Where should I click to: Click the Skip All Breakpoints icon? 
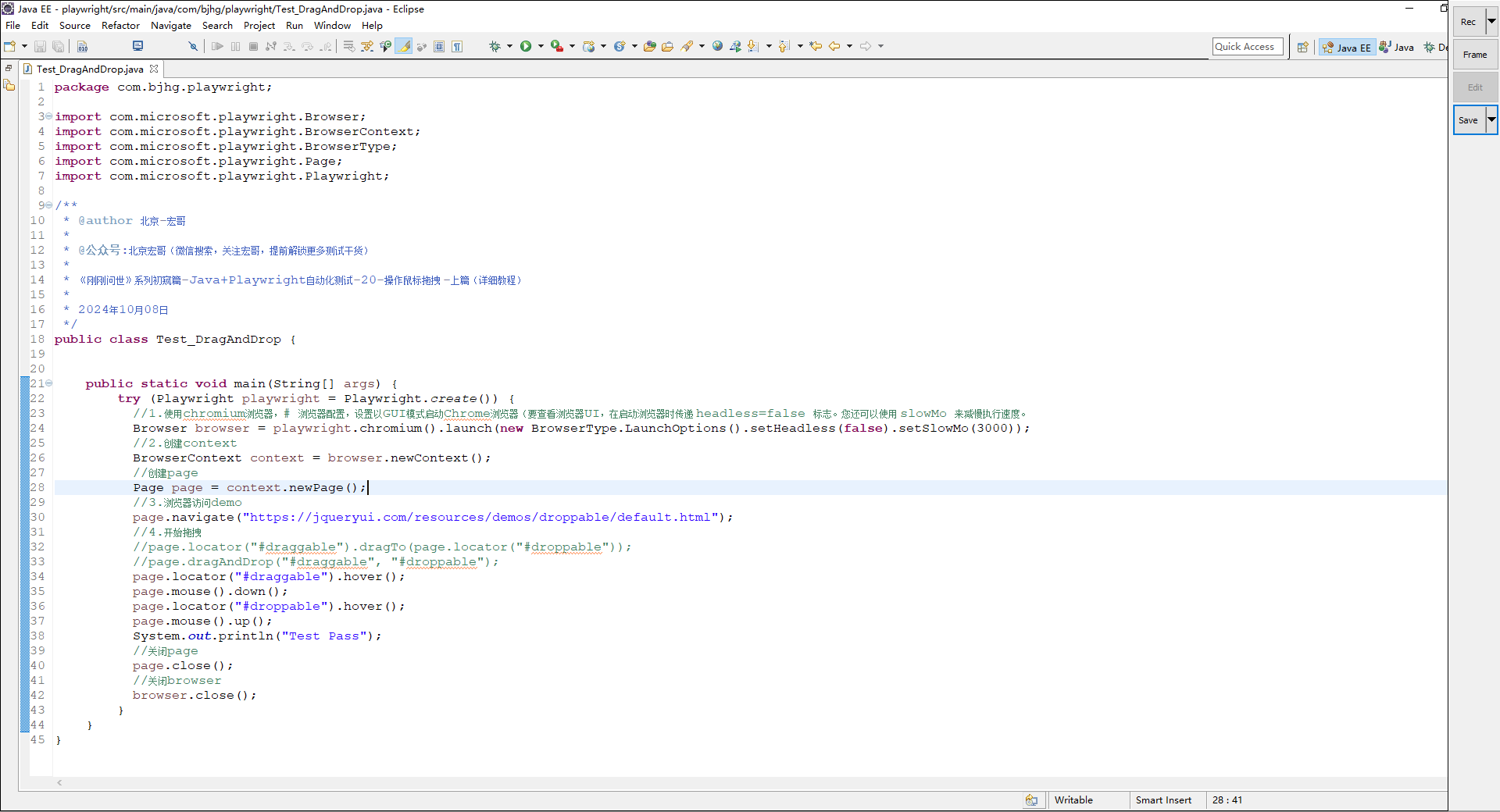point(193,47)
